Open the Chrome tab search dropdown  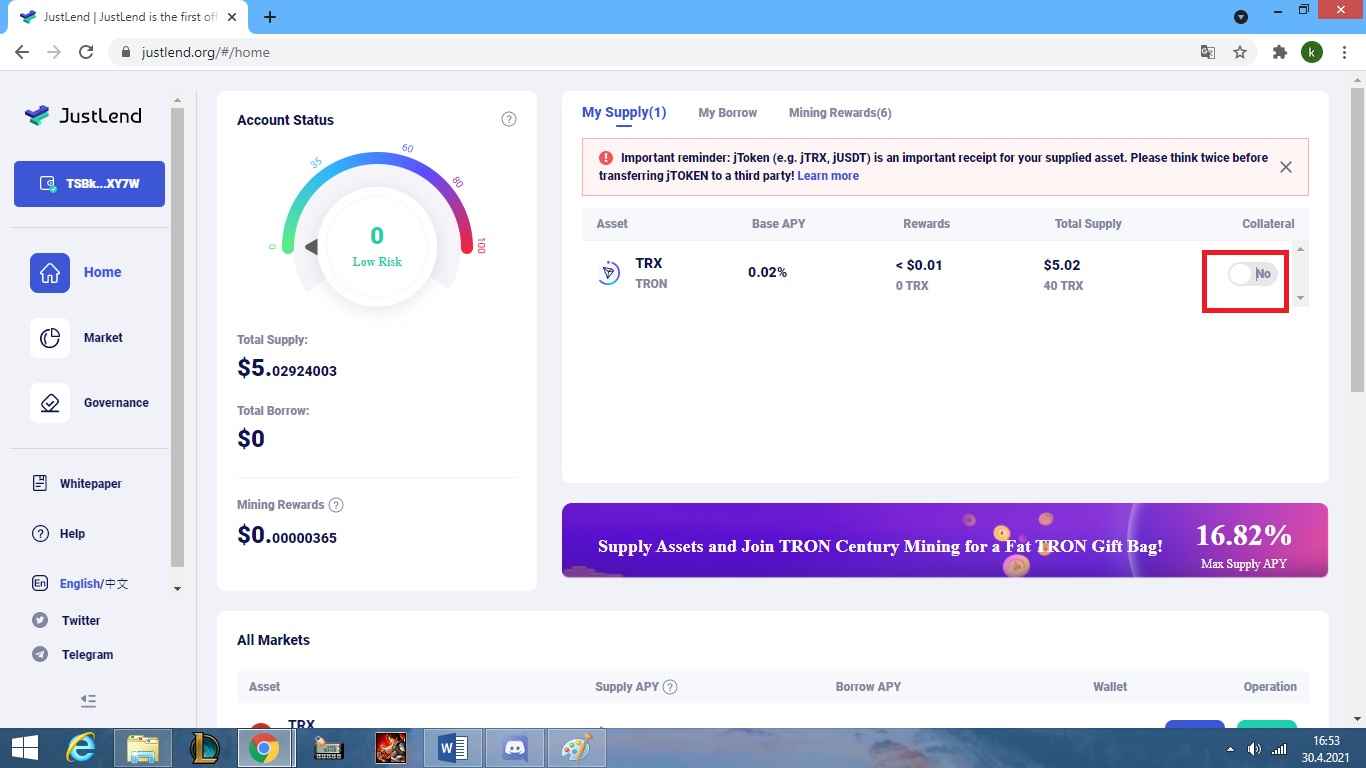click(x=1241, y=17)
